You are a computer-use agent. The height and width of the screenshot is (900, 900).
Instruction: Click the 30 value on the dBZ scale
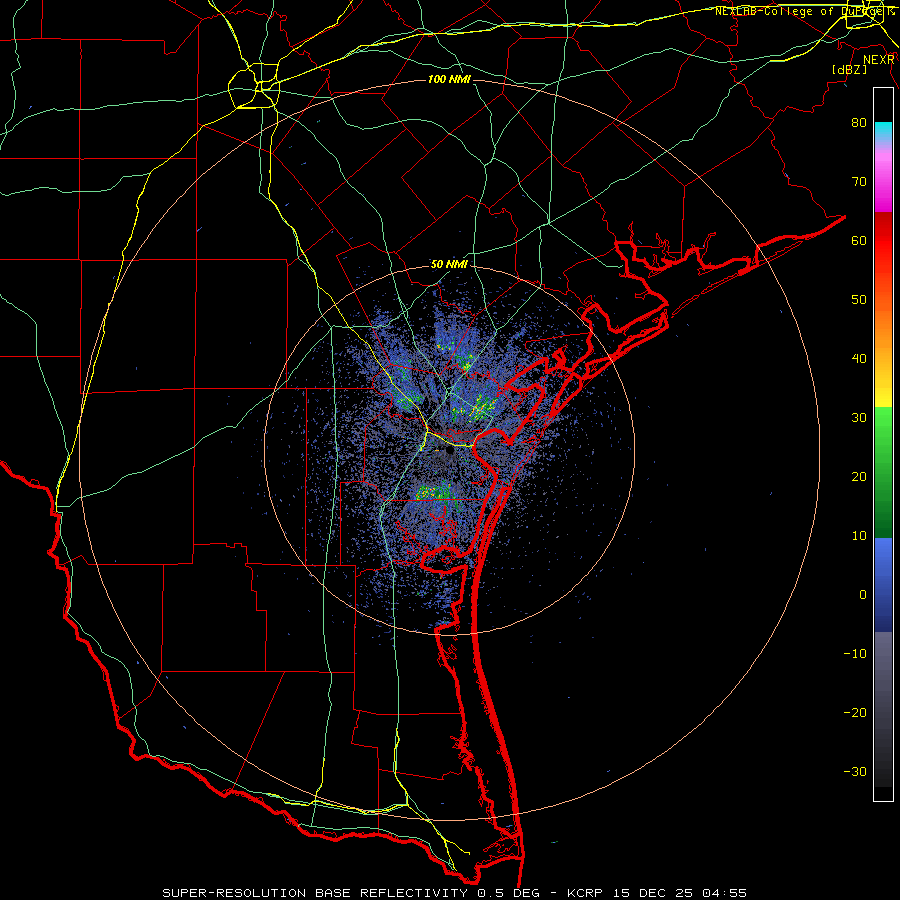(859, 418)
